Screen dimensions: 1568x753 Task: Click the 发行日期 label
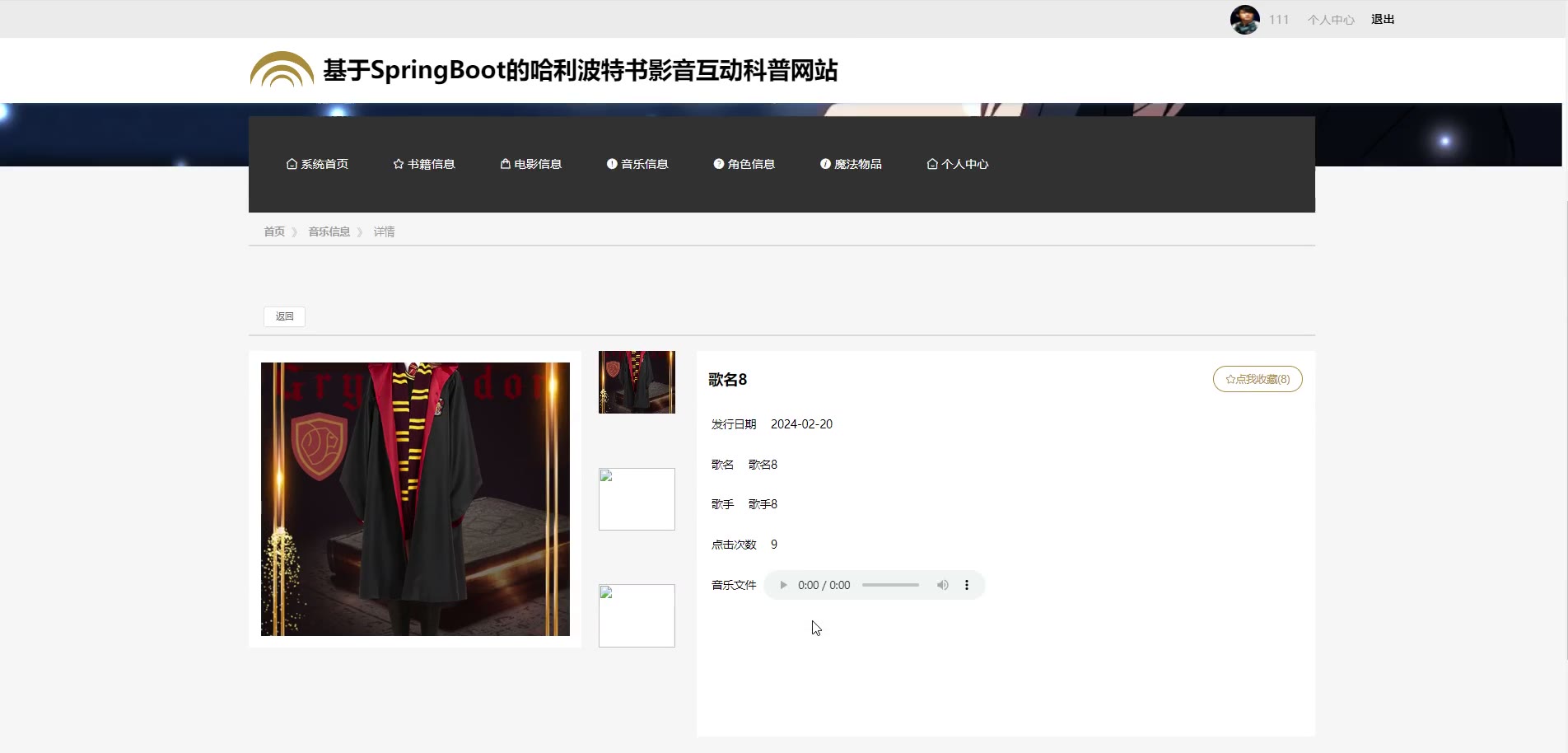[734, 424]
